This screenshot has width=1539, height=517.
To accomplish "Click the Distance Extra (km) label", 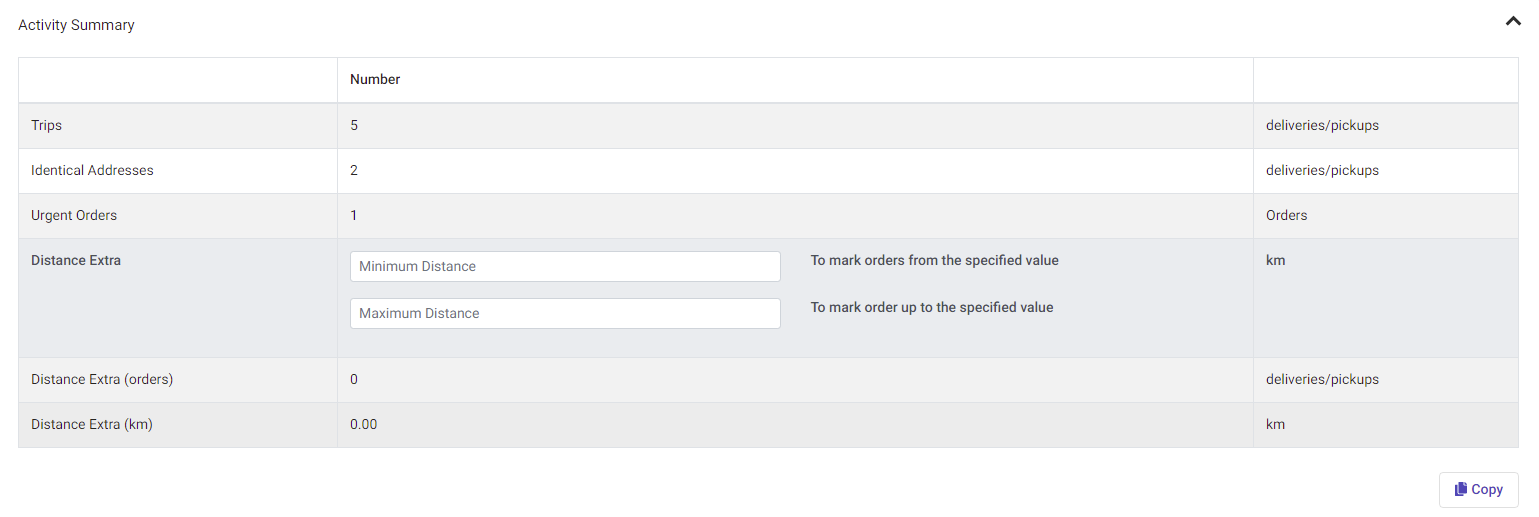I will pyautogui.click(x=92, y=424).
